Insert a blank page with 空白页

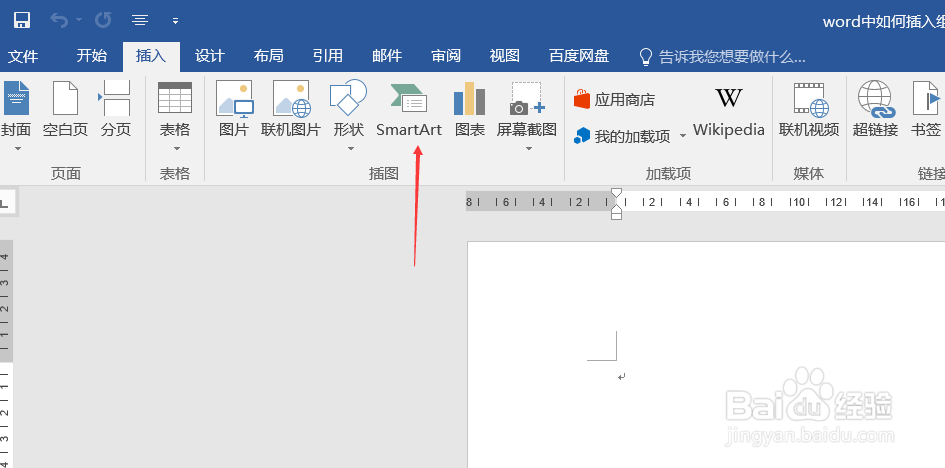[66, 109]
